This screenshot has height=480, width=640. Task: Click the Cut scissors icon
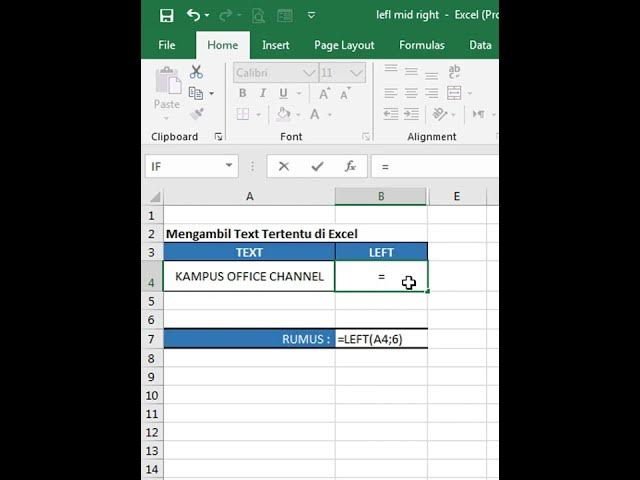(x=196, y=72)
